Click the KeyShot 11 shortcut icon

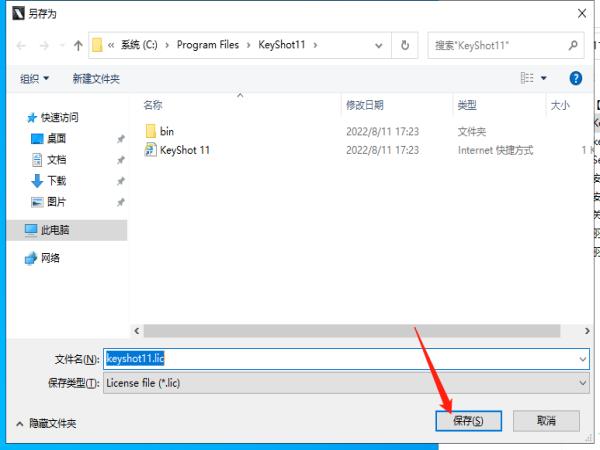coord(150,150)
